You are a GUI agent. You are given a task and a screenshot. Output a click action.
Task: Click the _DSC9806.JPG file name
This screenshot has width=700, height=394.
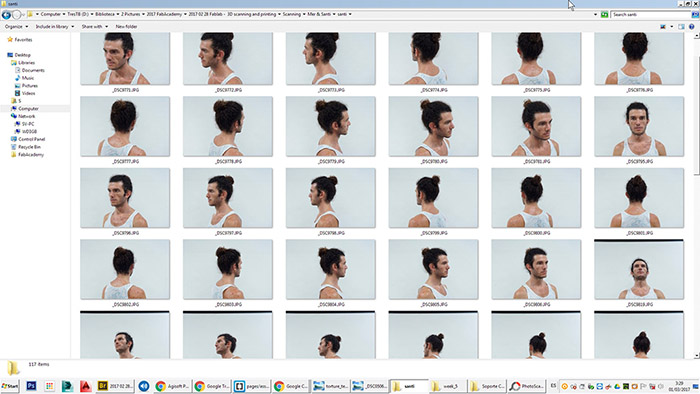(x=537, y=304)
